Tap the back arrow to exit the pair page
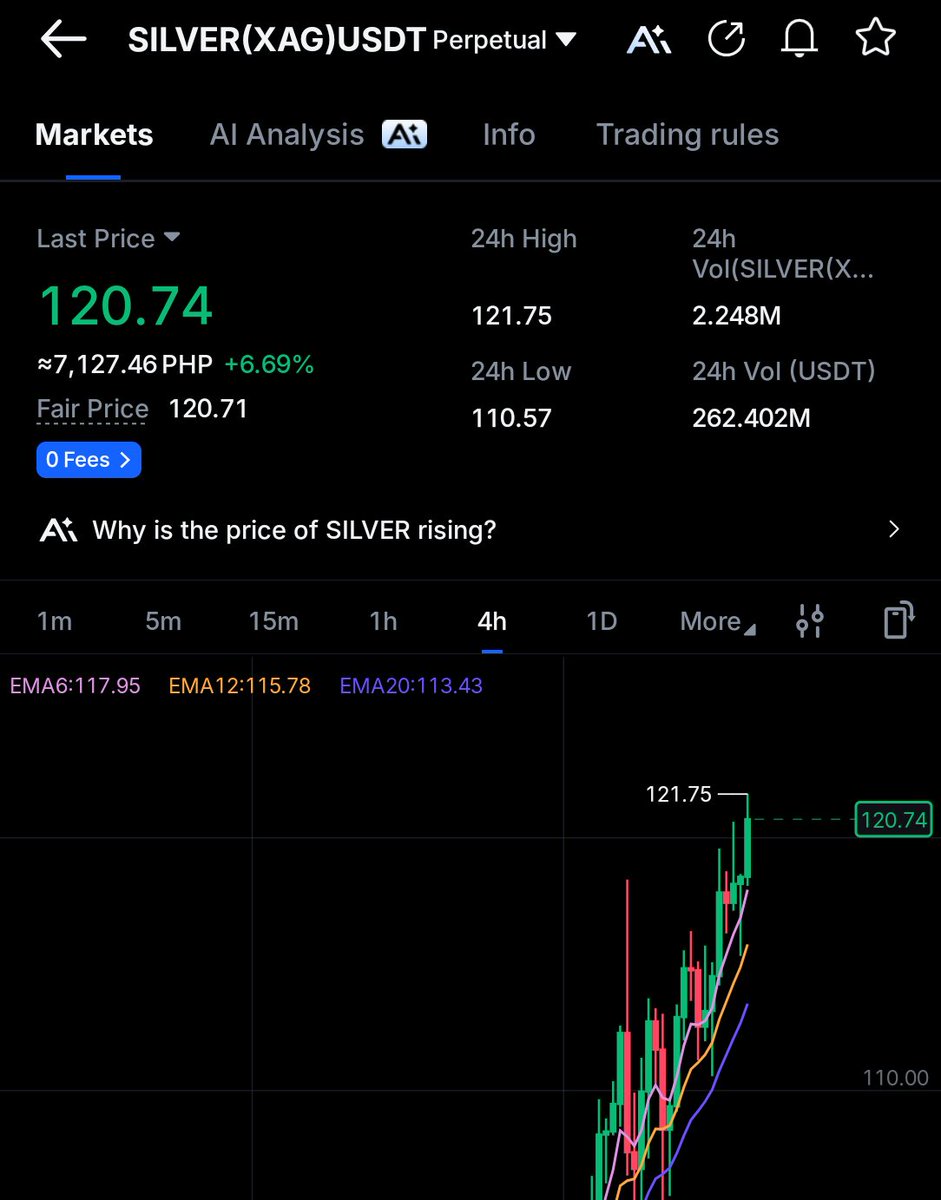This screenshot has width=941, height=1200. 62,39
